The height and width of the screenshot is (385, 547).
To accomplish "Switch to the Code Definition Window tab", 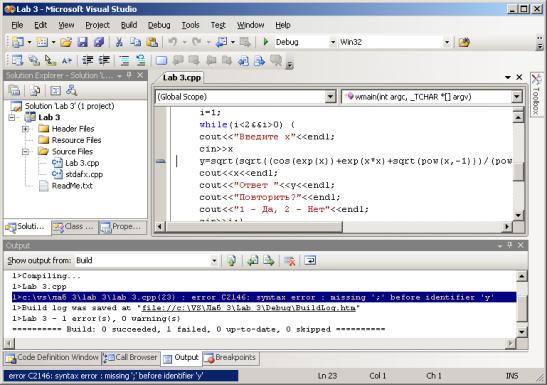I will click(x=52, y=358).
